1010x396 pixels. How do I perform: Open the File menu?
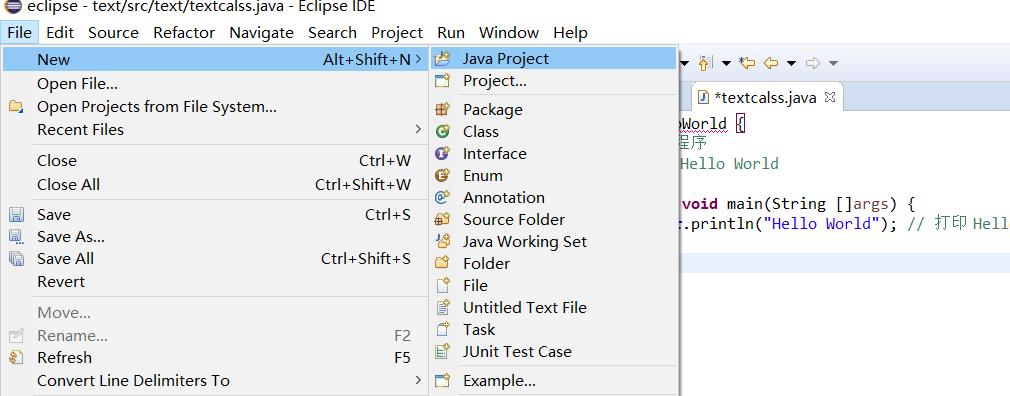pos(19,32)
